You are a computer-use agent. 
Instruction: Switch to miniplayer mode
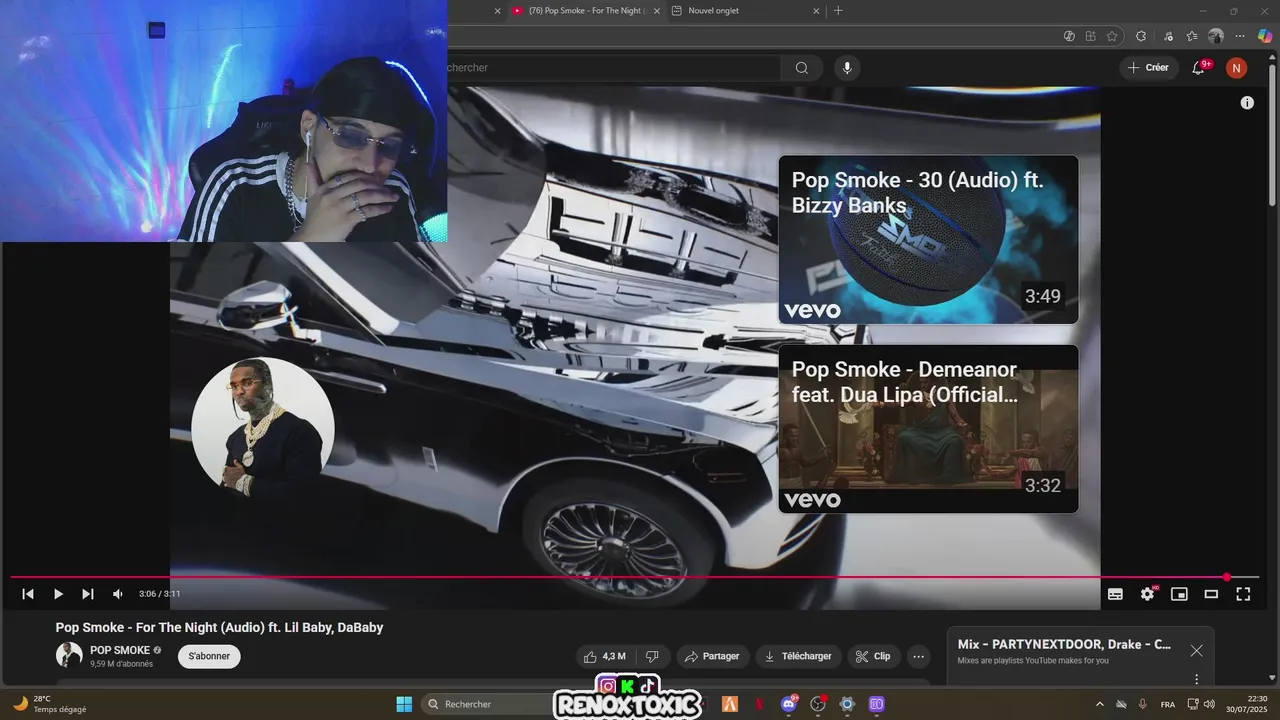pyautogui.click(x=1179, y=594)
